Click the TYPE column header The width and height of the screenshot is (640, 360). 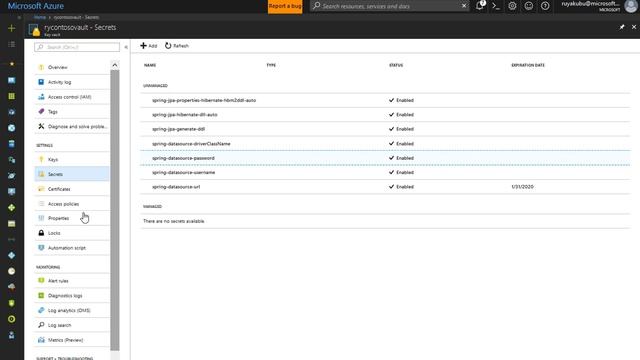(x=271, y=65)
